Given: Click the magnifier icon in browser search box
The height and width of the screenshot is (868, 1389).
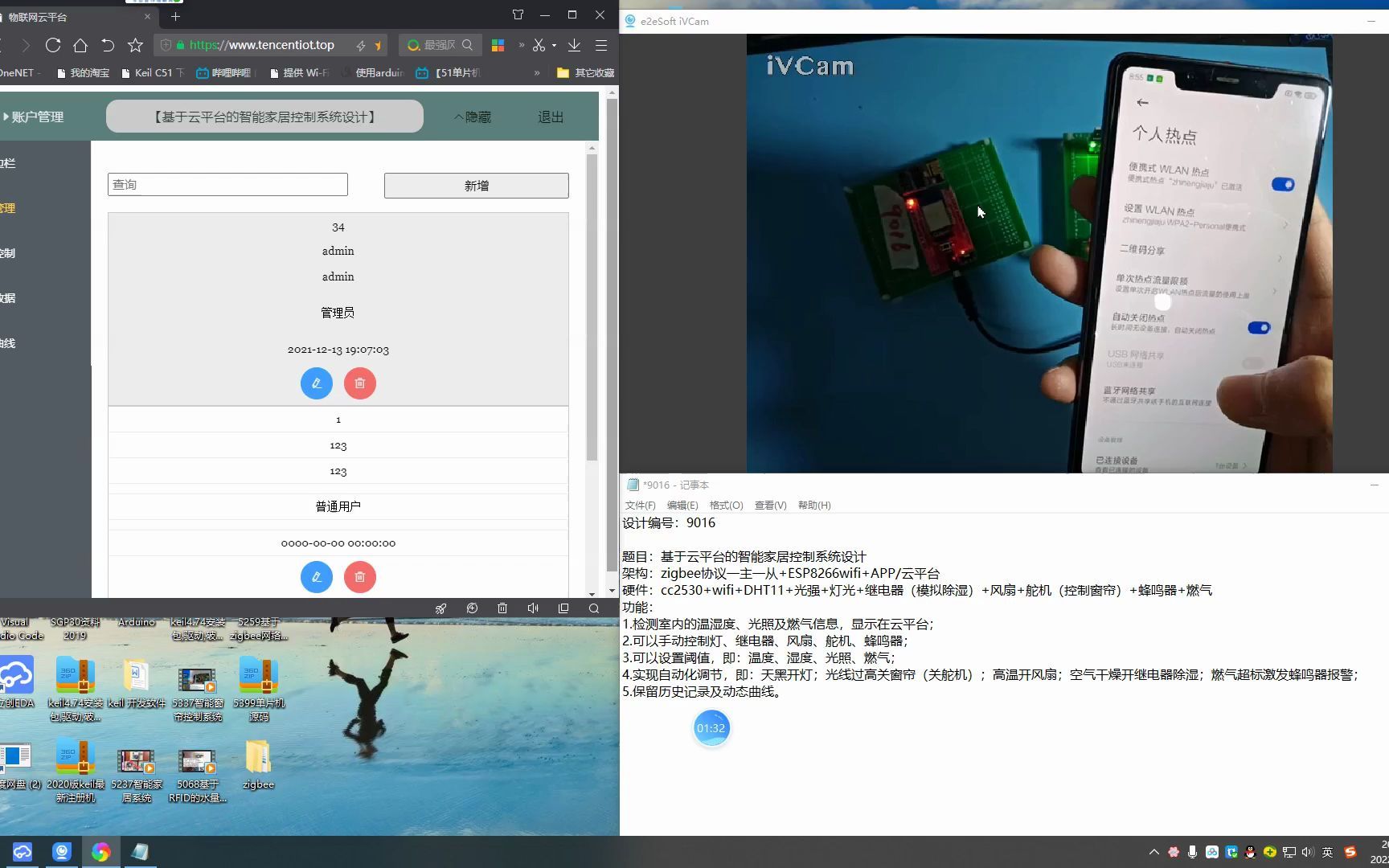Looking at the screenshot, I should click(467, 45).
